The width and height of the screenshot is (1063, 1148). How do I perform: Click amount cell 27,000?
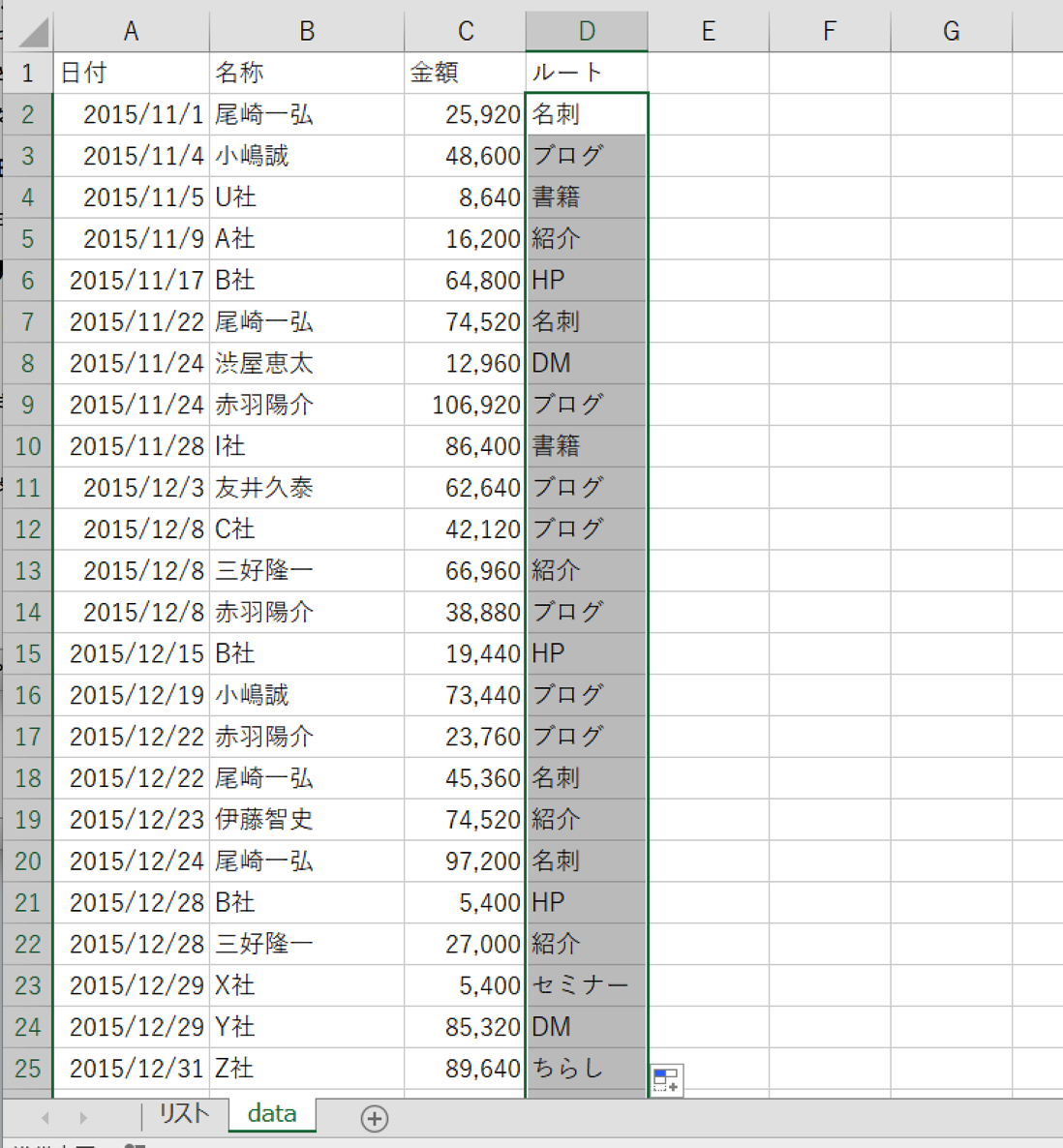point(465,945)
